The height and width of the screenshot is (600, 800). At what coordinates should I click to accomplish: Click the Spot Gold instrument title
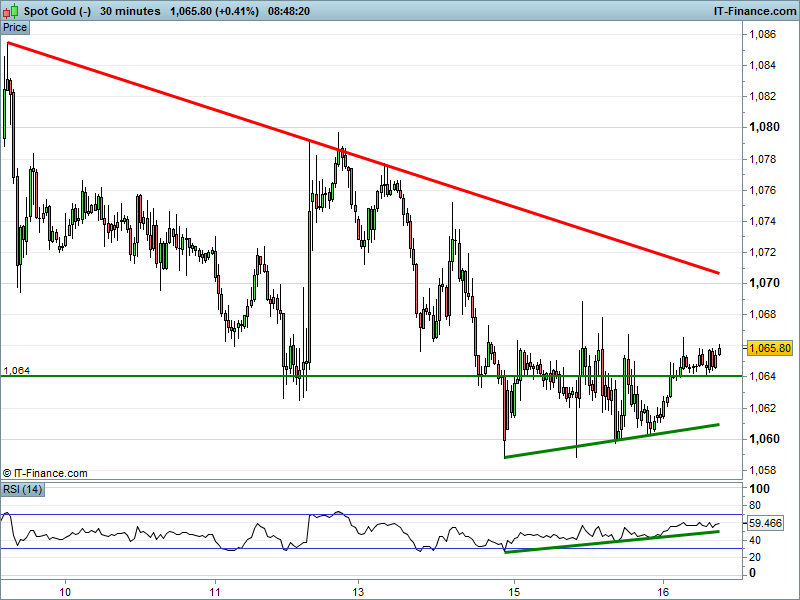click(57, 11)
